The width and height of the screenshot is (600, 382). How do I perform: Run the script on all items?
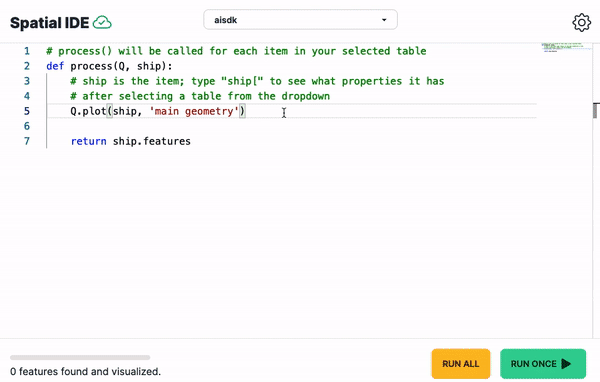461,364
